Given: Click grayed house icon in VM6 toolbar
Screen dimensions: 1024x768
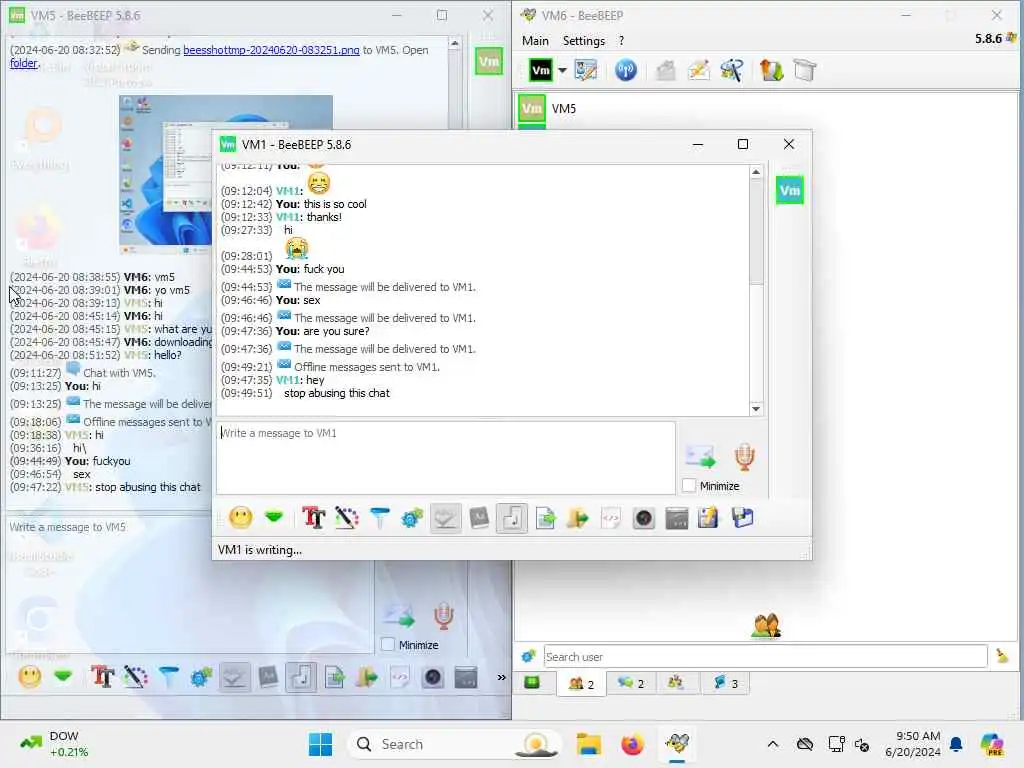Looking at the screenshot, I should [665, 70].
